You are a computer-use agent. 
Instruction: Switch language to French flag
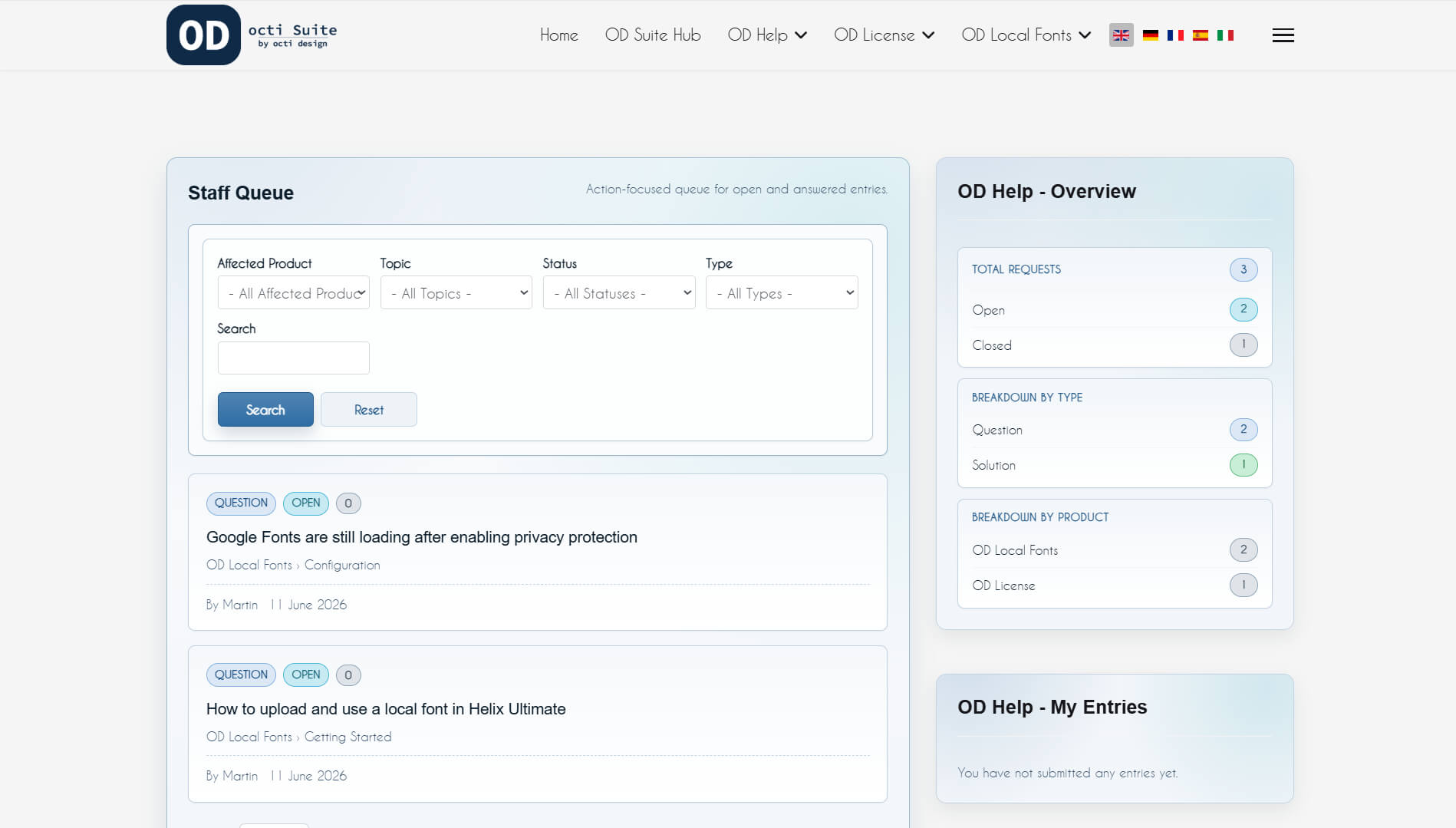click(x=1175, y=35)
